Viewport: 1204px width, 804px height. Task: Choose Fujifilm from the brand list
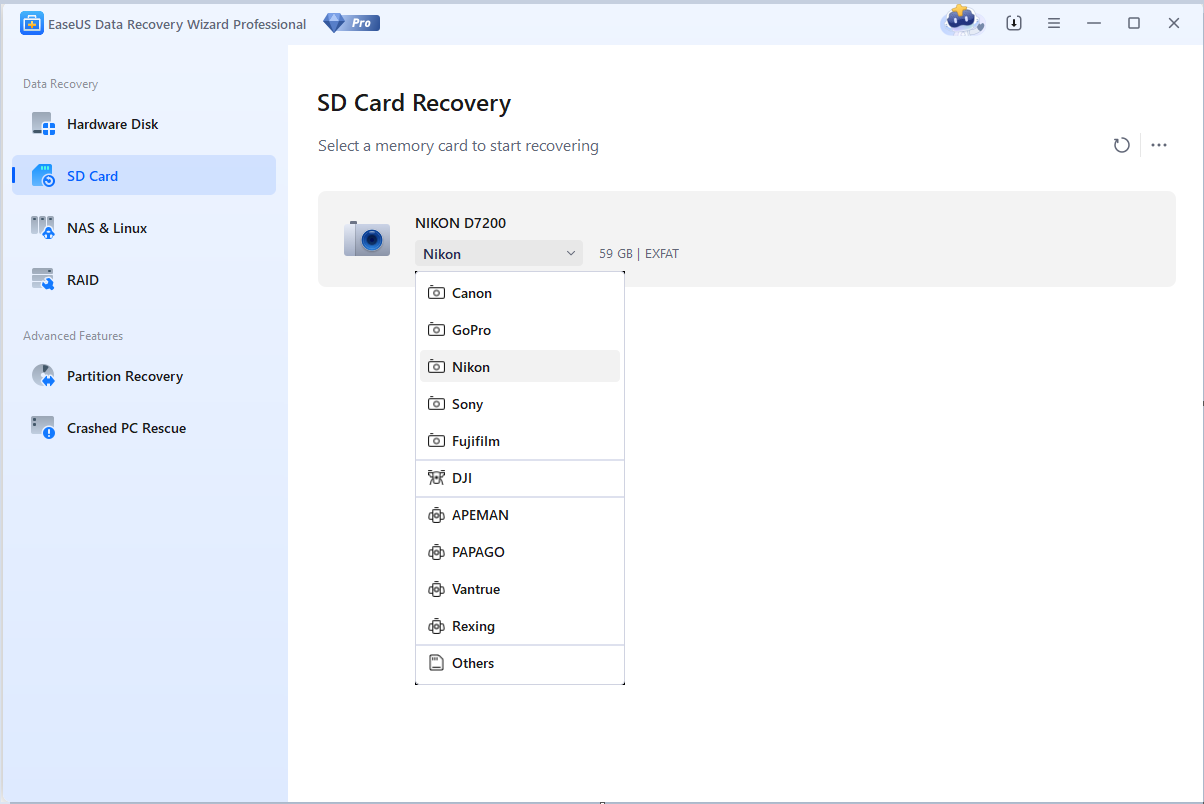[520, 441]
